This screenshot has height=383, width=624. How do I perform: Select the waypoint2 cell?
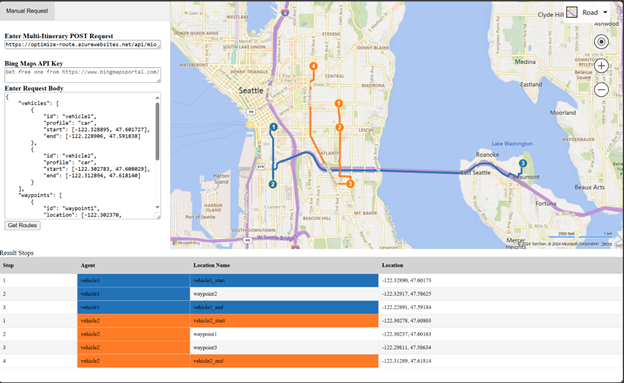click(284, 294)
